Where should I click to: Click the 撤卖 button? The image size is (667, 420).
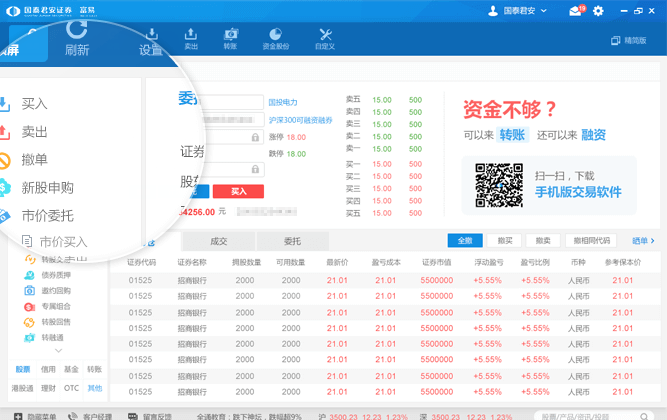coord(543,240)
